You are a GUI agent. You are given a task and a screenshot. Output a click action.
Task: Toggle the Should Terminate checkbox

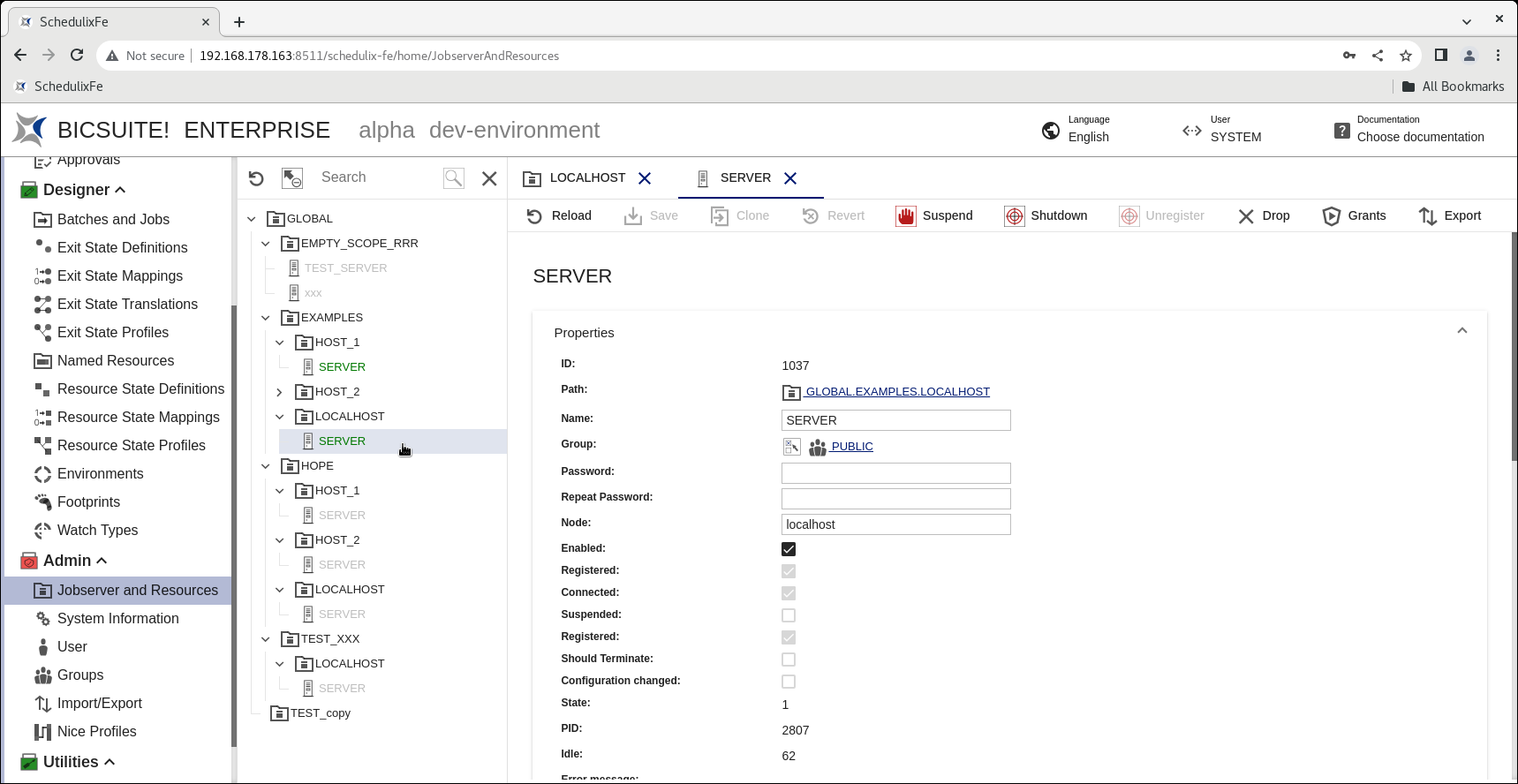click(789, 660)
